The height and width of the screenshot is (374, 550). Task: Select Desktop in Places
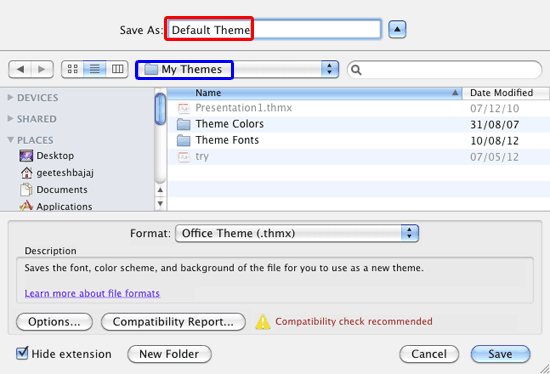click(55, 156)
